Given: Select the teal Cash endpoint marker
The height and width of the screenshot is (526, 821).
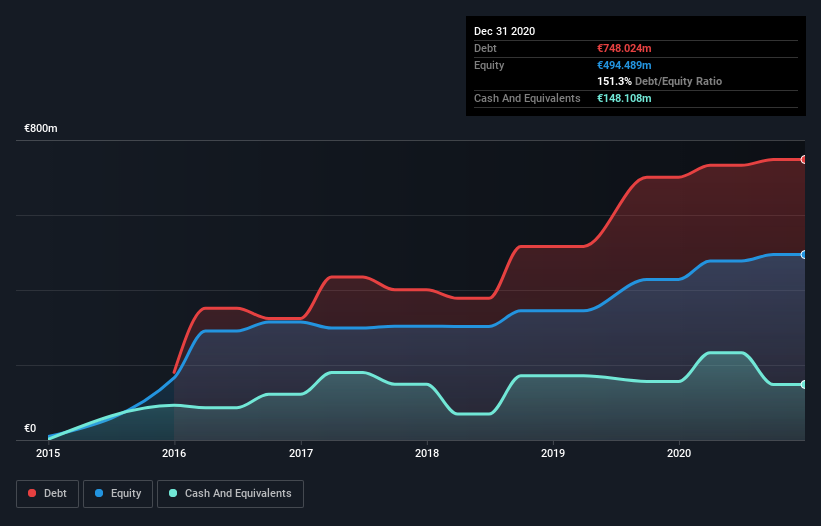Looking at the screenshot, I should [x=804, y=385].
